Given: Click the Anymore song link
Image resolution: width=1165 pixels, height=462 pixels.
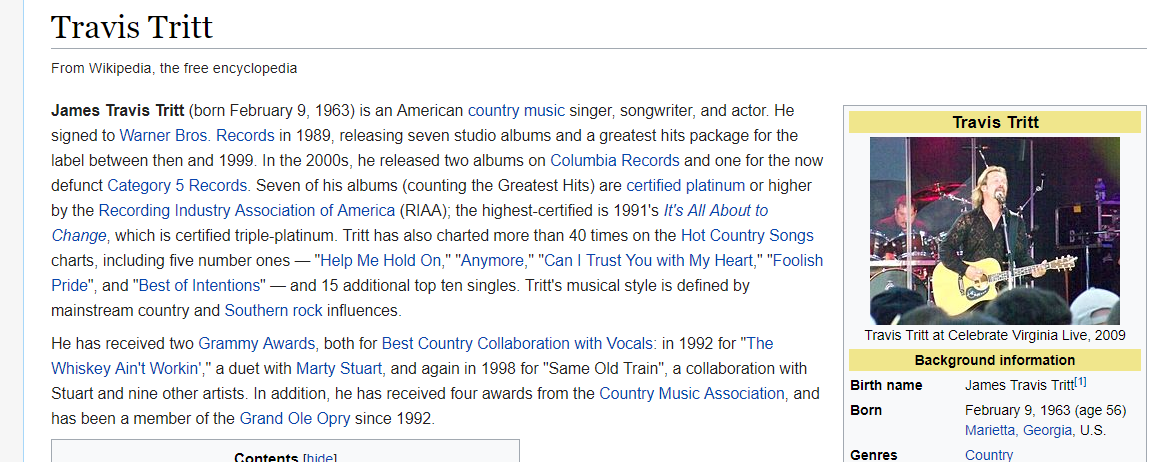Looking at the screenshot, I should 493,260.
